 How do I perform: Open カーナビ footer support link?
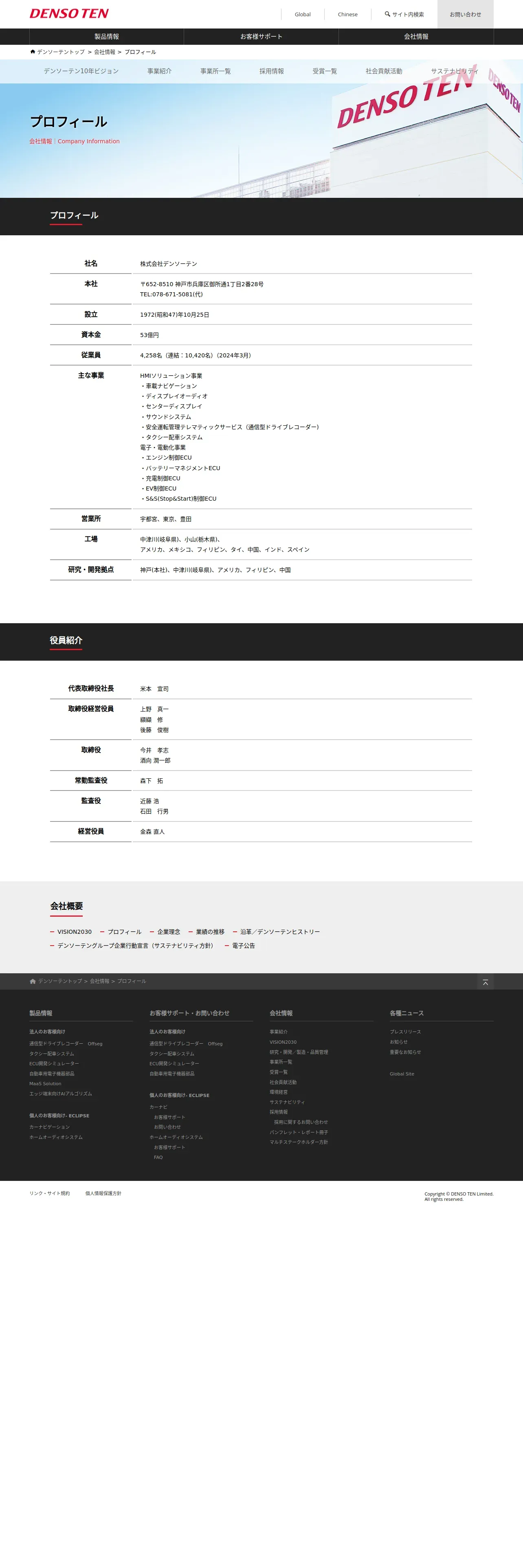pos(158,1107)
